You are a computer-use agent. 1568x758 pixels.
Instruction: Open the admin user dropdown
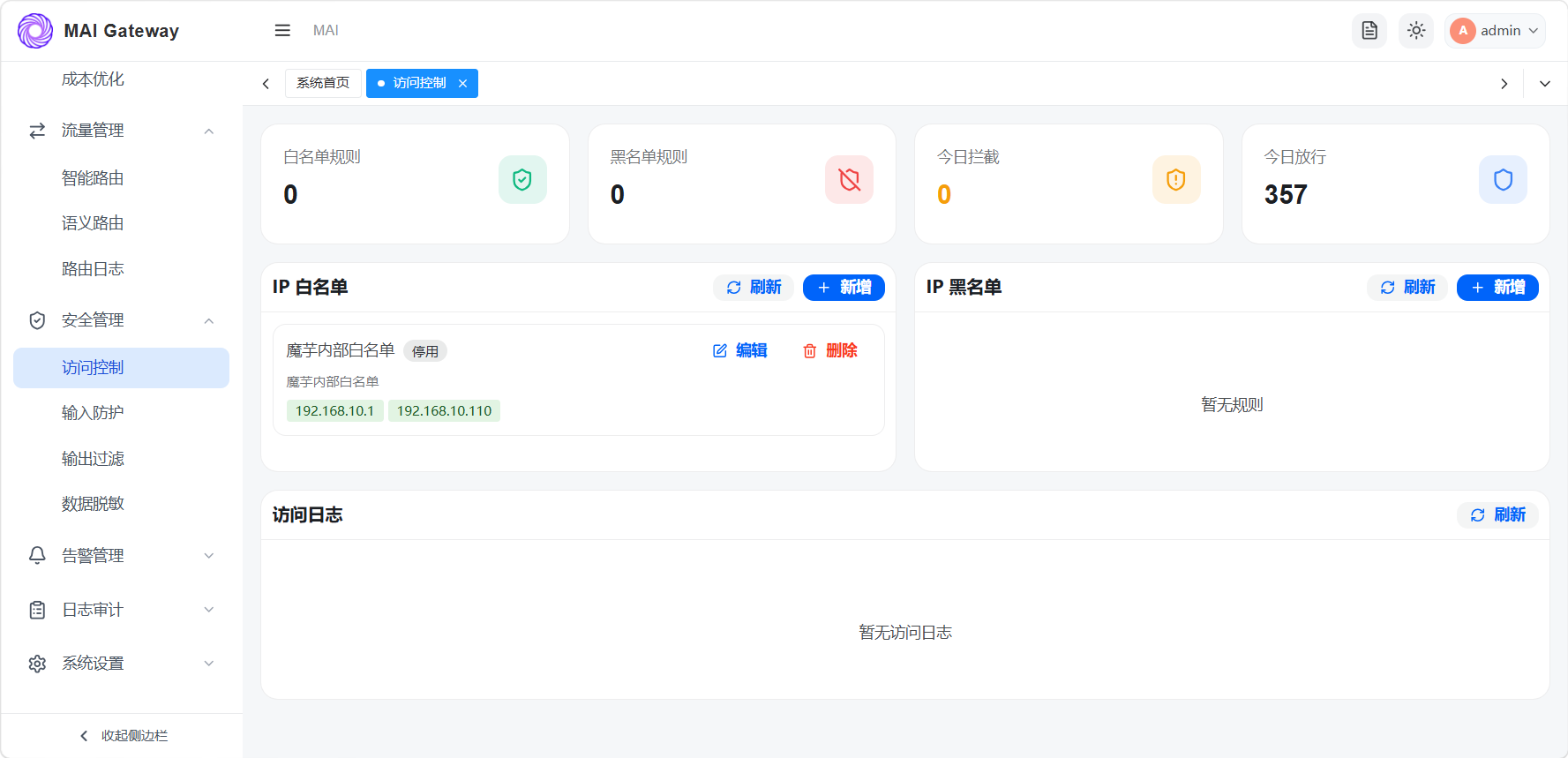click(1496, 31)
